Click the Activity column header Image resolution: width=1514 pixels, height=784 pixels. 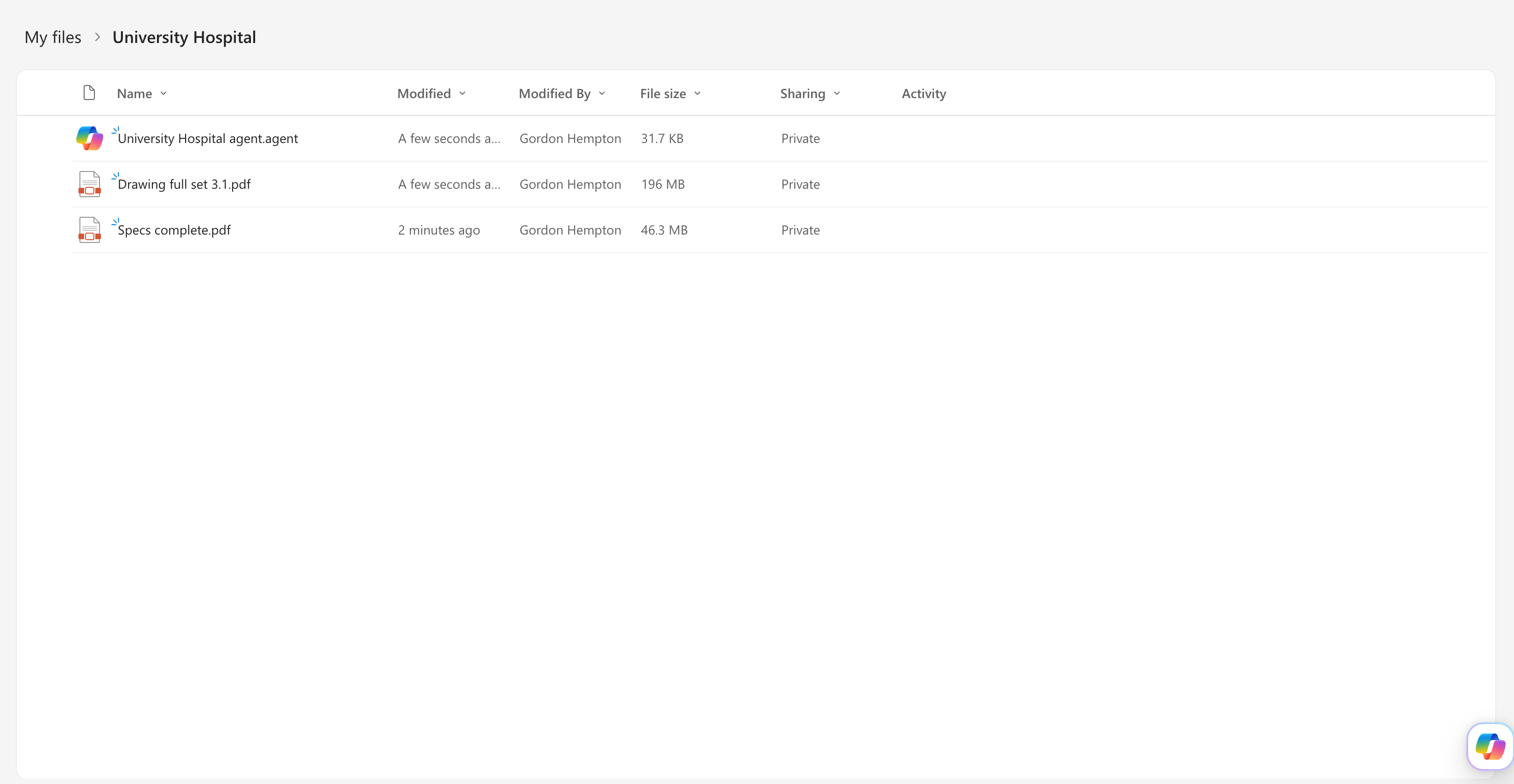923,93
